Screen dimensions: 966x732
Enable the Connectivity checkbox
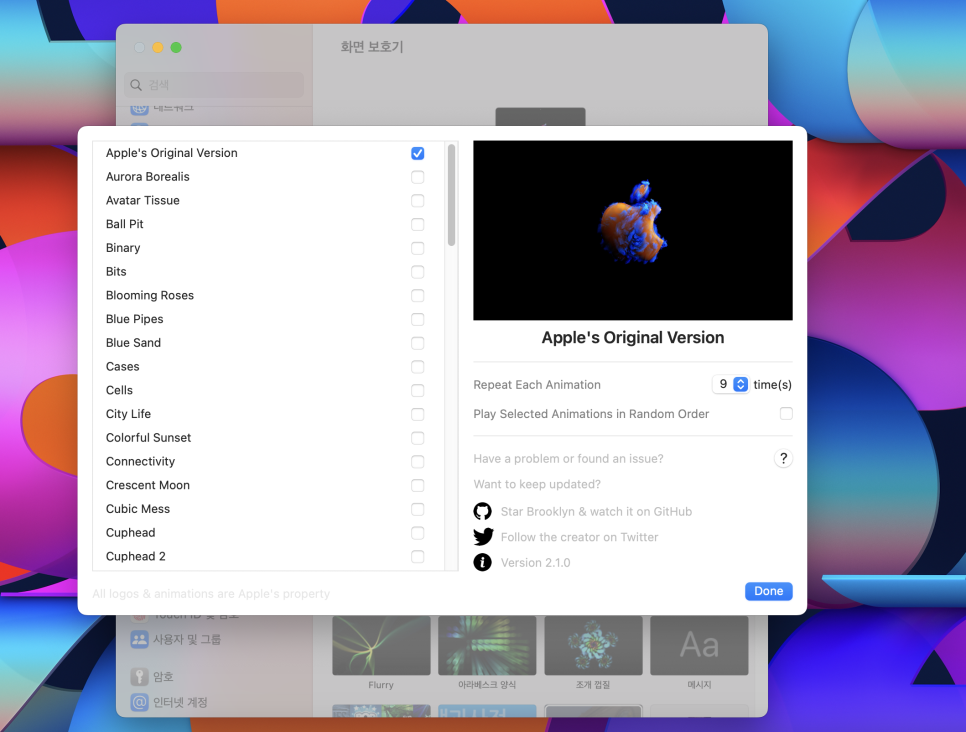click(418, 462)
